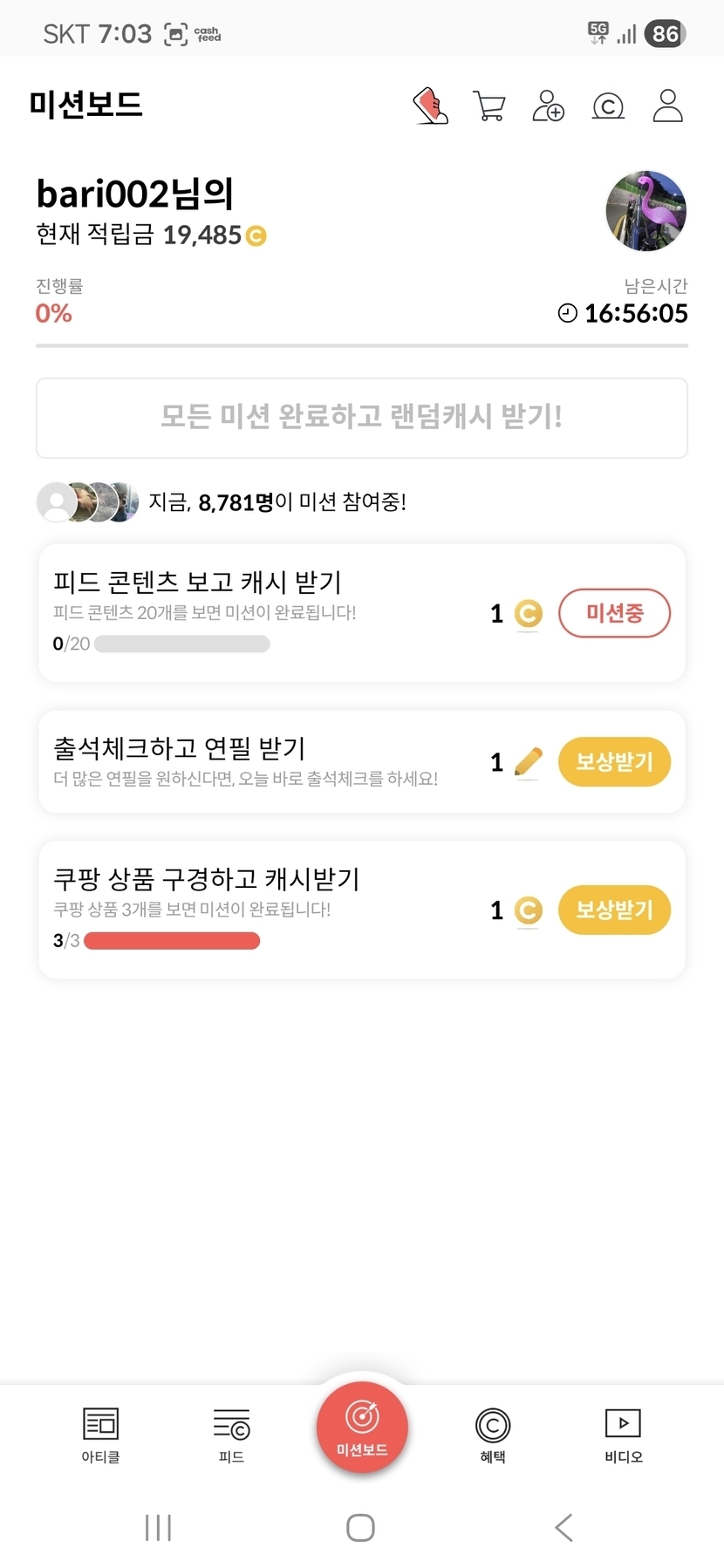The height and width of the screenshot is (1568, 724).
Task: Switch to the 아티클 tab
Action: 100,1435
